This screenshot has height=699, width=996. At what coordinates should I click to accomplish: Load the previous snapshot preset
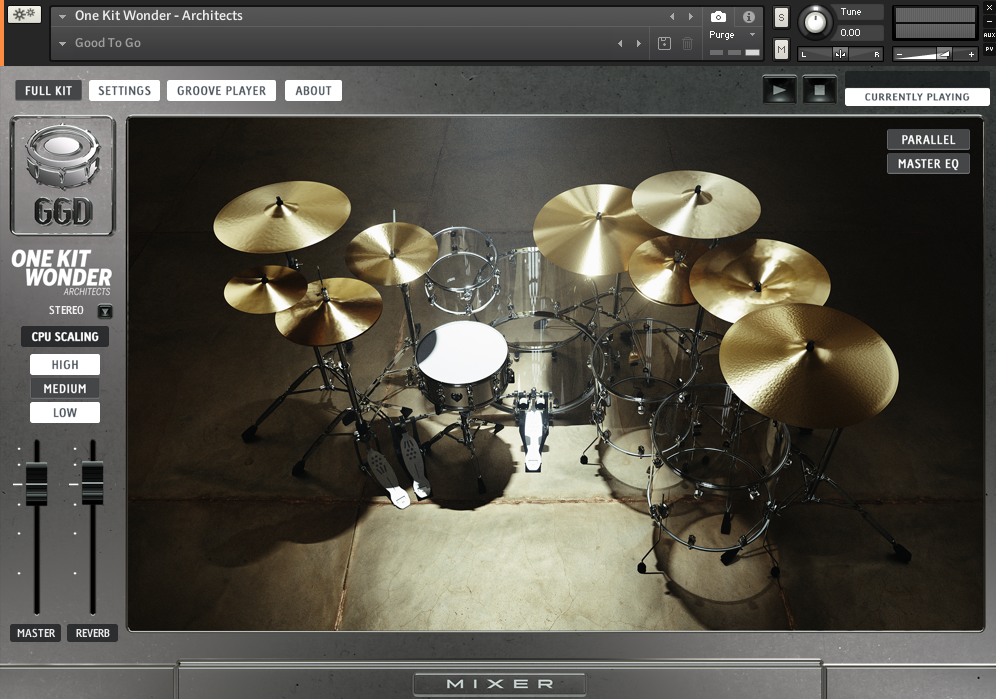click(x=620, y=43)
